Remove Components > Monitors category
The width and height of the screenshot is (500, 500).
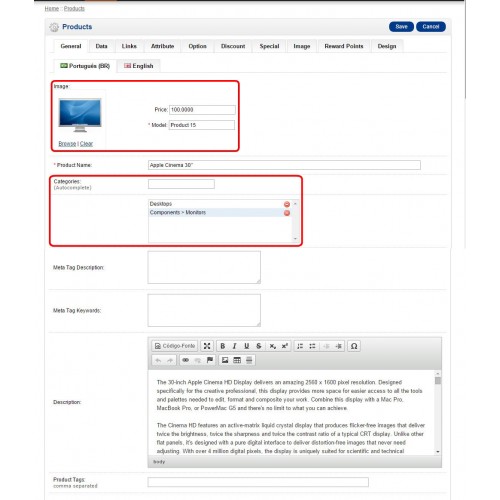(287, 213)
